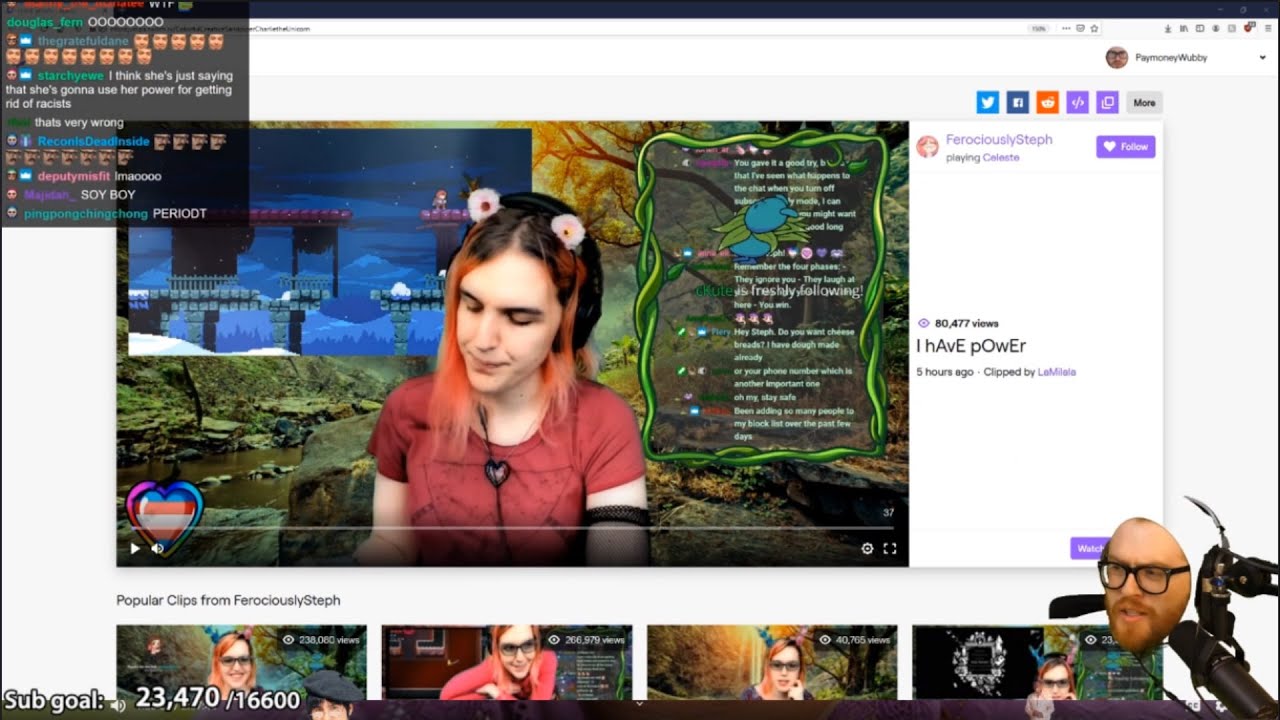Open the Celeste game link
This screenshot has width=1280, height=720.
pos(1001,158)
